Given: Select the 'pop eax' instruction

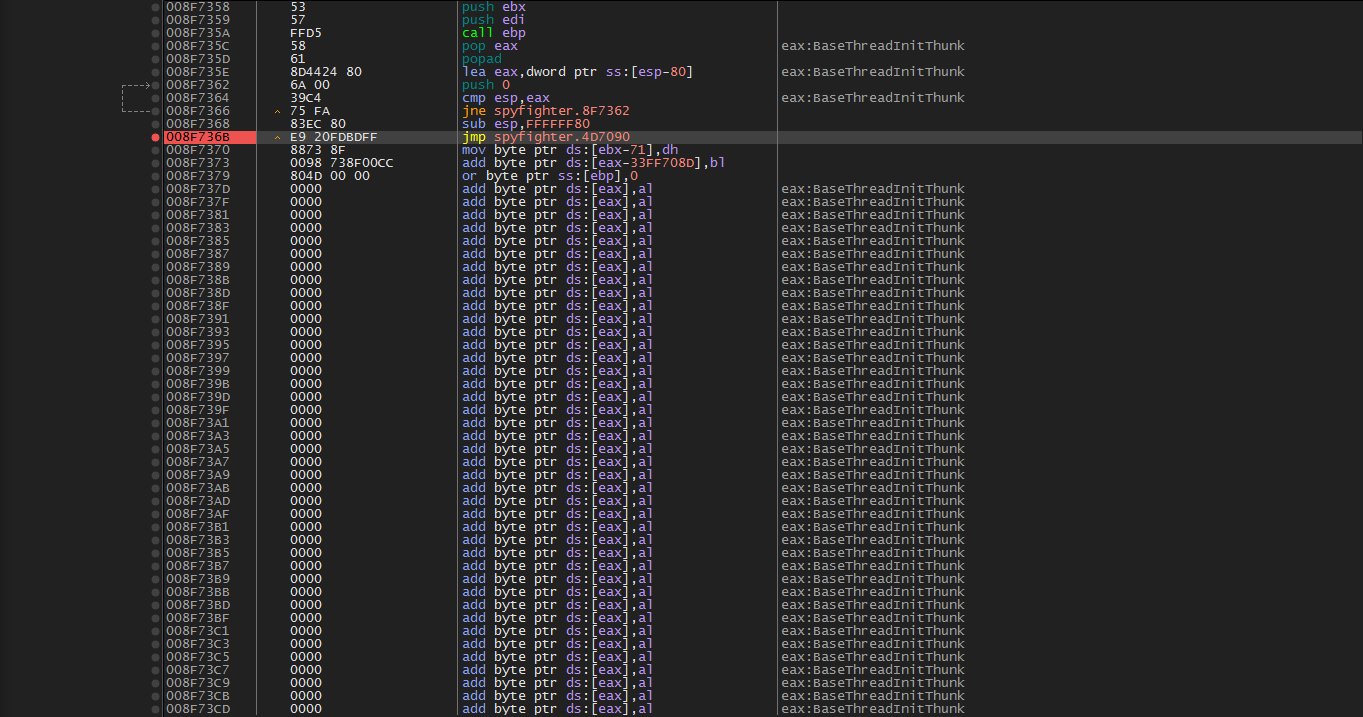Looking at the screenshot, I should pos(489,46).
